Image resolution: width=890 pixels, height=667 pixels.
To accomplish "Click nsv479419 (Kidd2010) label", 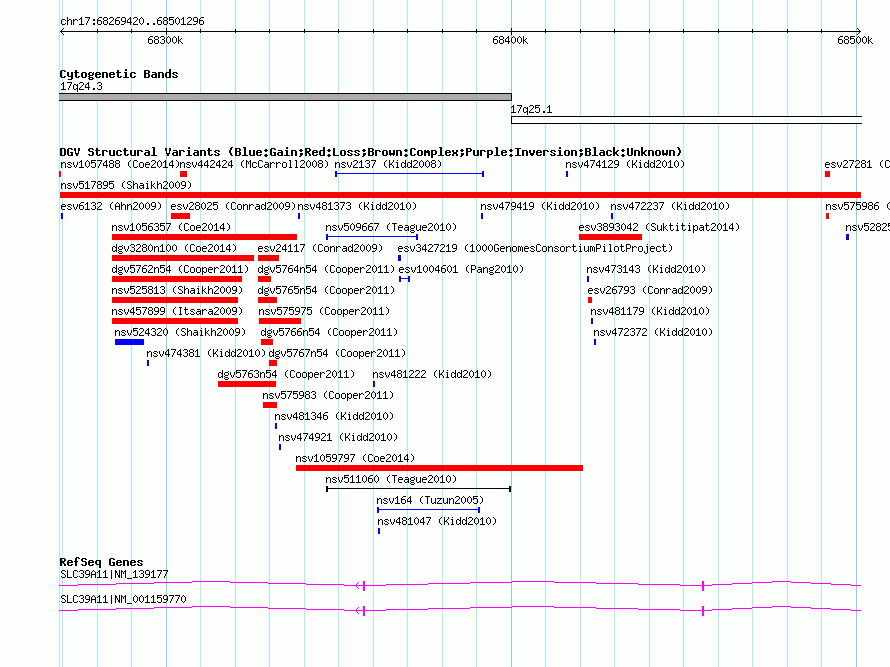I will point(540,206).
